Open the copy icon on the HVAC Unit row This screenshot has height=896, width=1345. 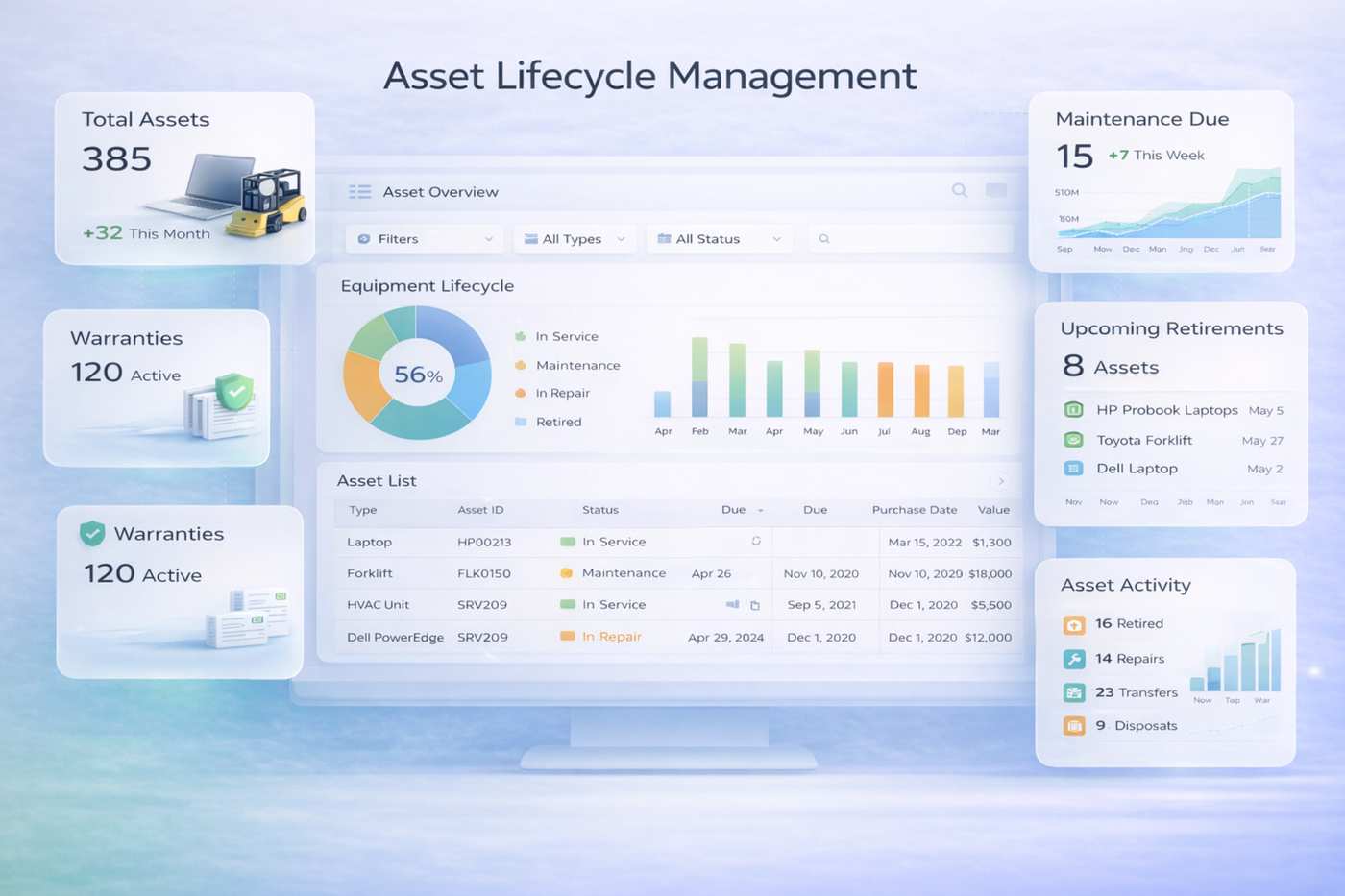click(754, 605)
